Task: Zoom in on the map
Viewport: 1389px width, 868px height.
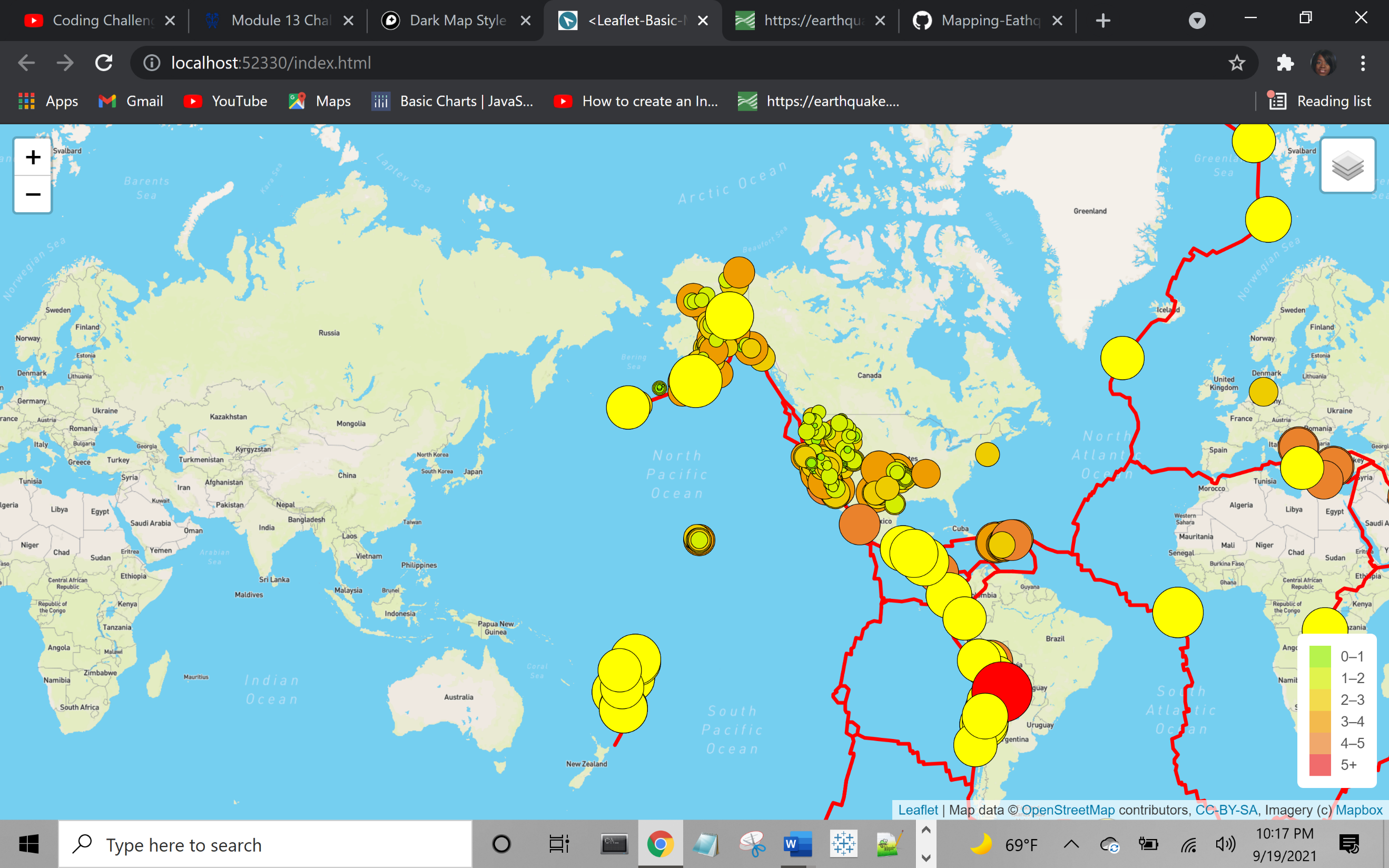Action: pyautogui.click(x=33, y=157)
